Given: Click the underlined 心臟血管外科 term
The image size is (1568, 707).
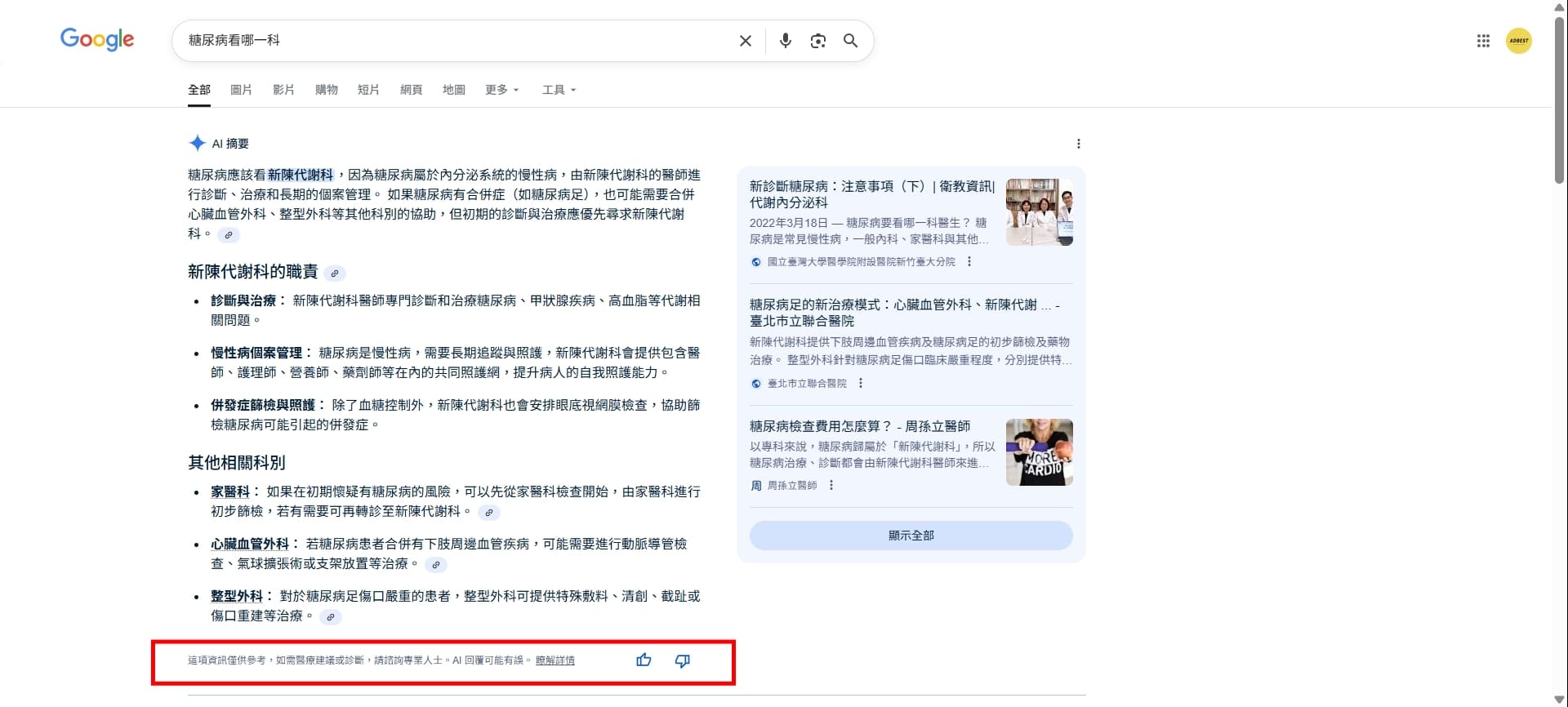Looking at the screenshot, I should click(250, 544).
